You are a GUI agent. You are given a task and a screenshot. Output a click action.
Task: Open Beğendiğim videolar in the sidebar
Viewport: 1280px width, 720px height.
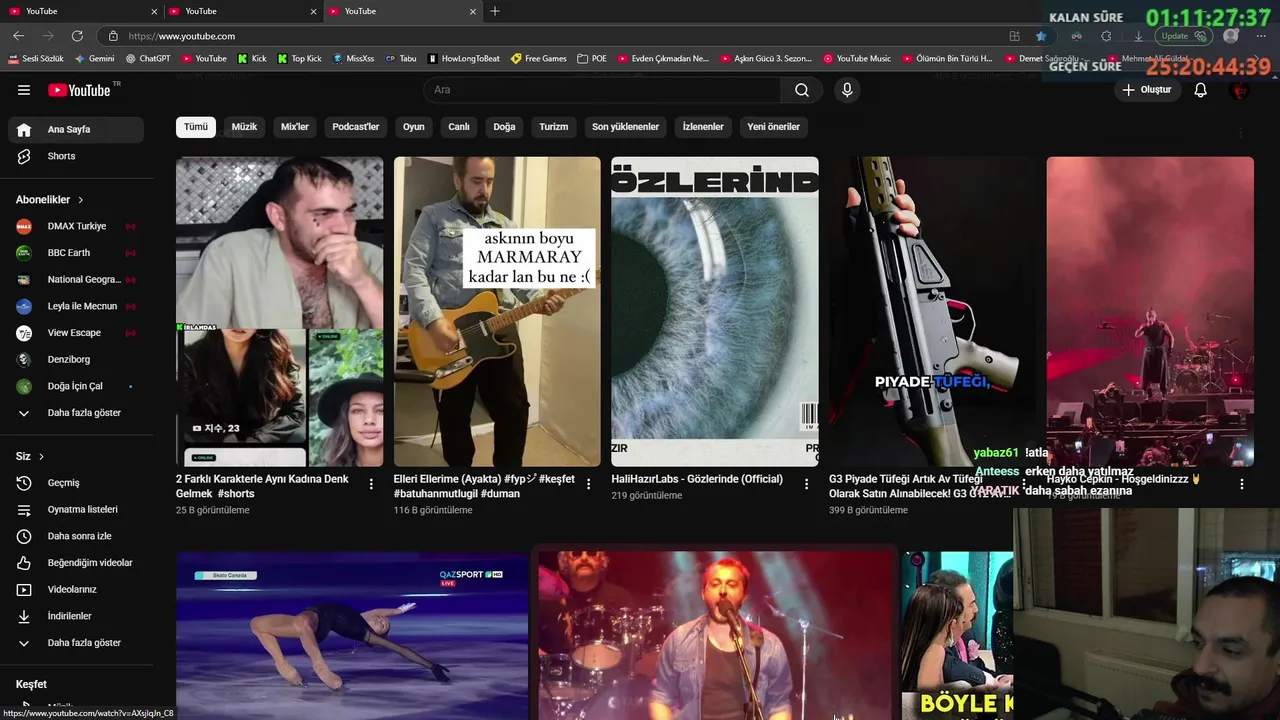click(76, 563)
